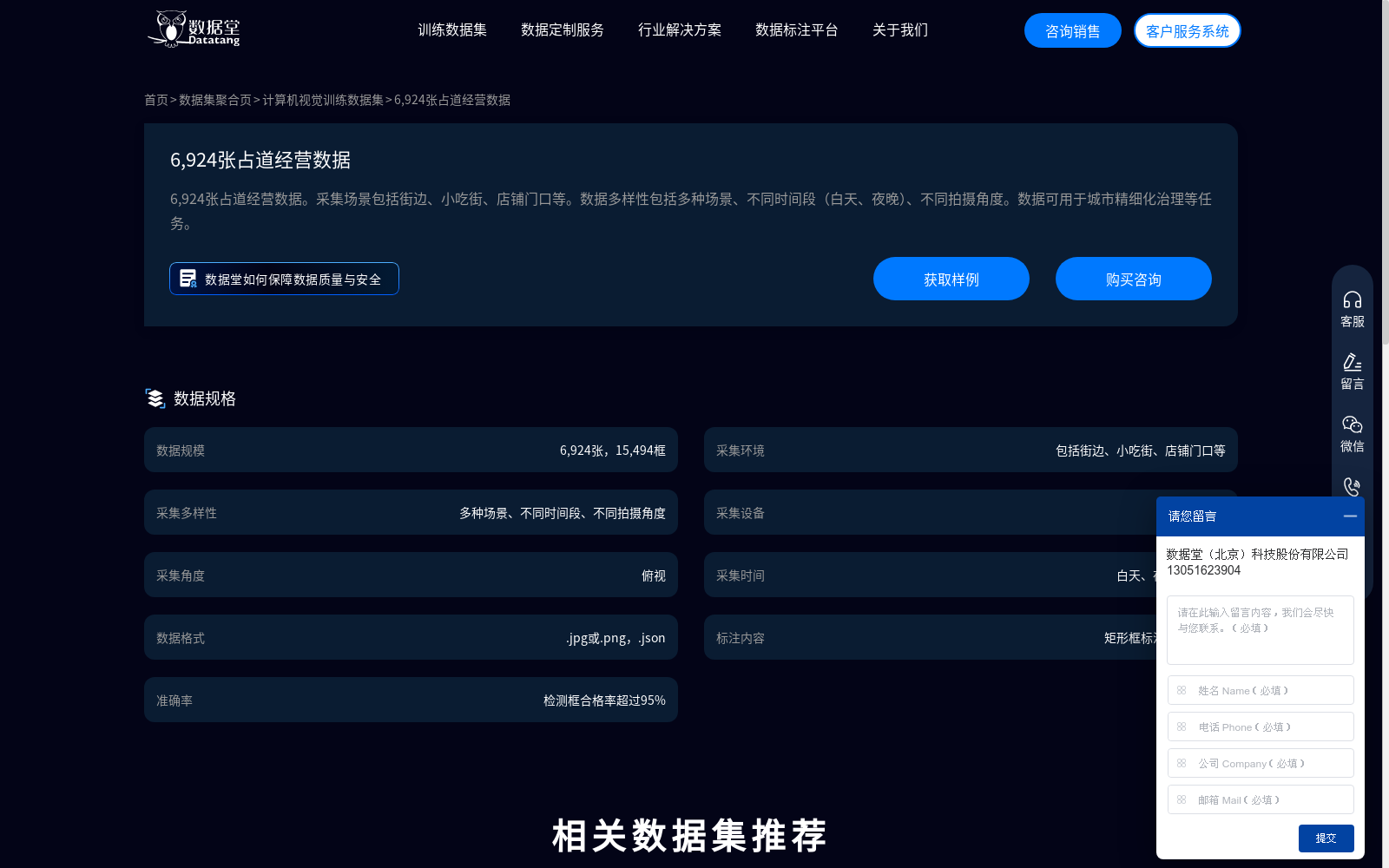Screen dimensions: 1389x868
Task: Click the 采集角度 label
Action: [181, 575]
